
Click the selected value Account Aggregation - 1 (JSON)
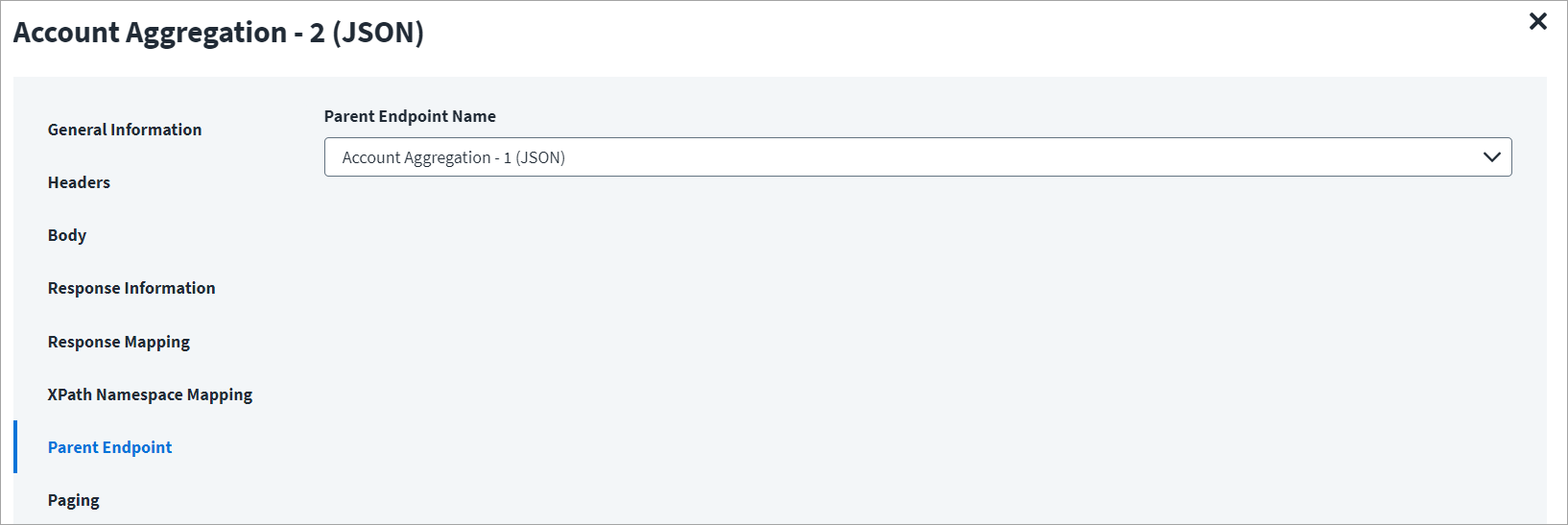click(454, 157)
